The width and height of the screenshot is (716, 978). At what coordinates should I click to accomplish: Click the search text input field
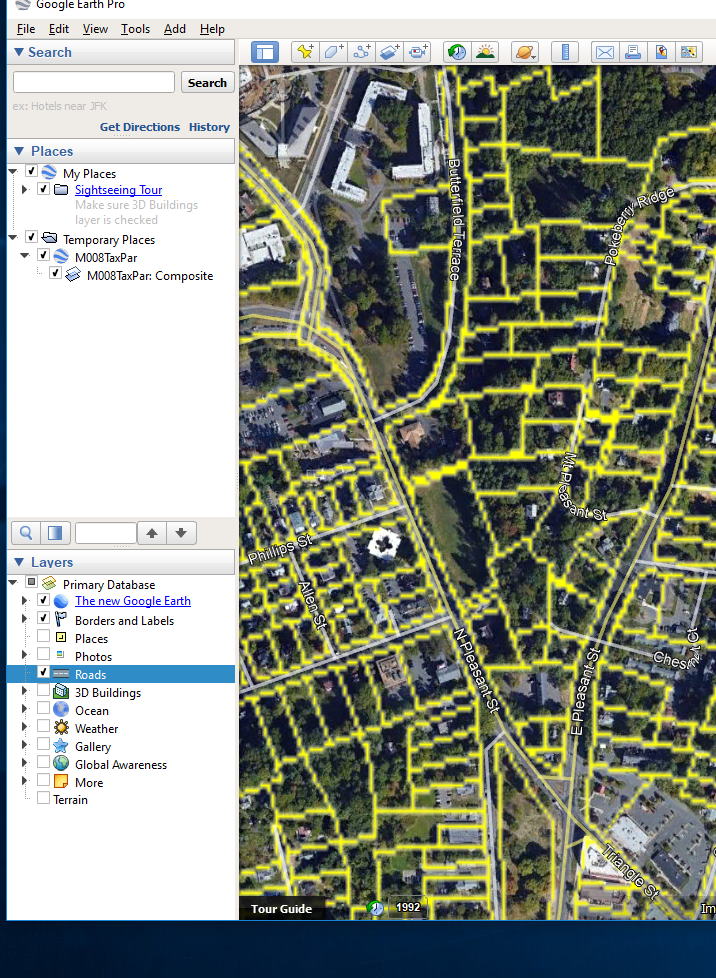94,82
